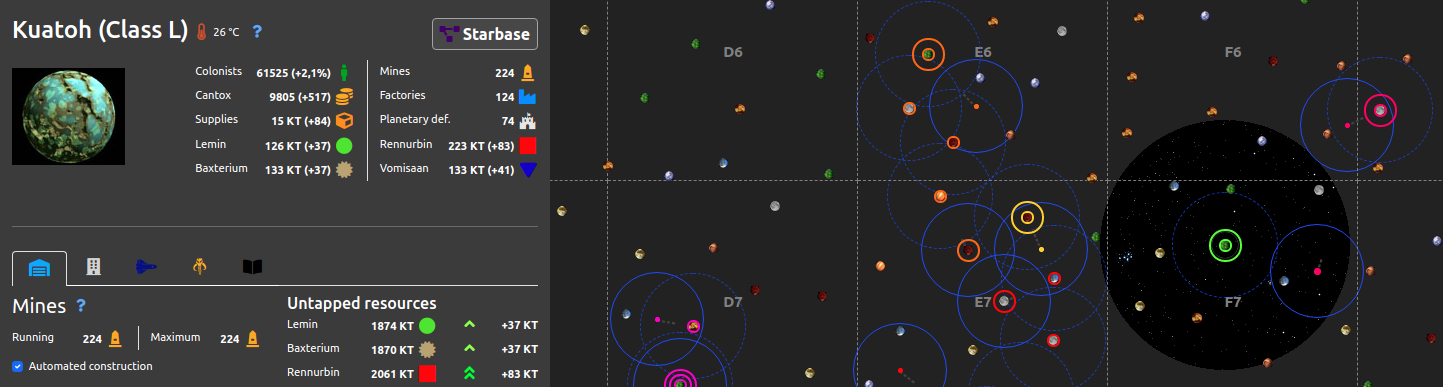Switch to the open book tab
Screen dimensions: 1443x387
(253, 267)
